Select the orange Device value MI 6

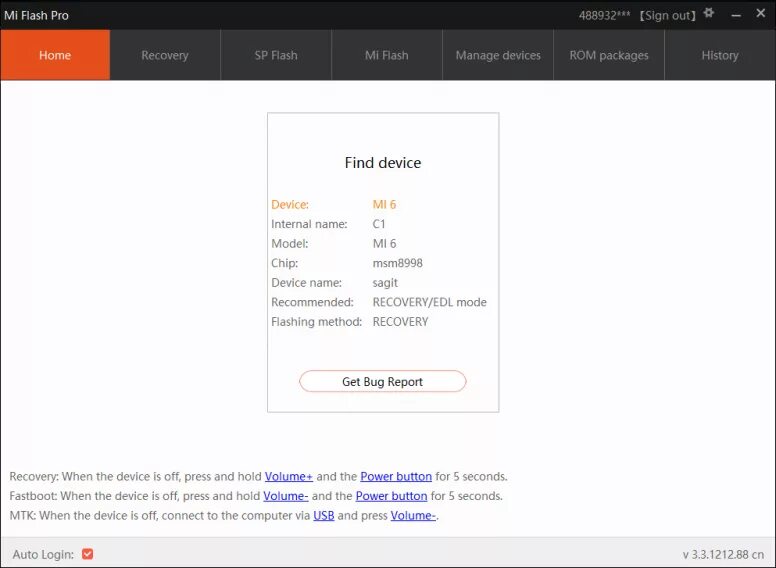(x=384, y=204)
